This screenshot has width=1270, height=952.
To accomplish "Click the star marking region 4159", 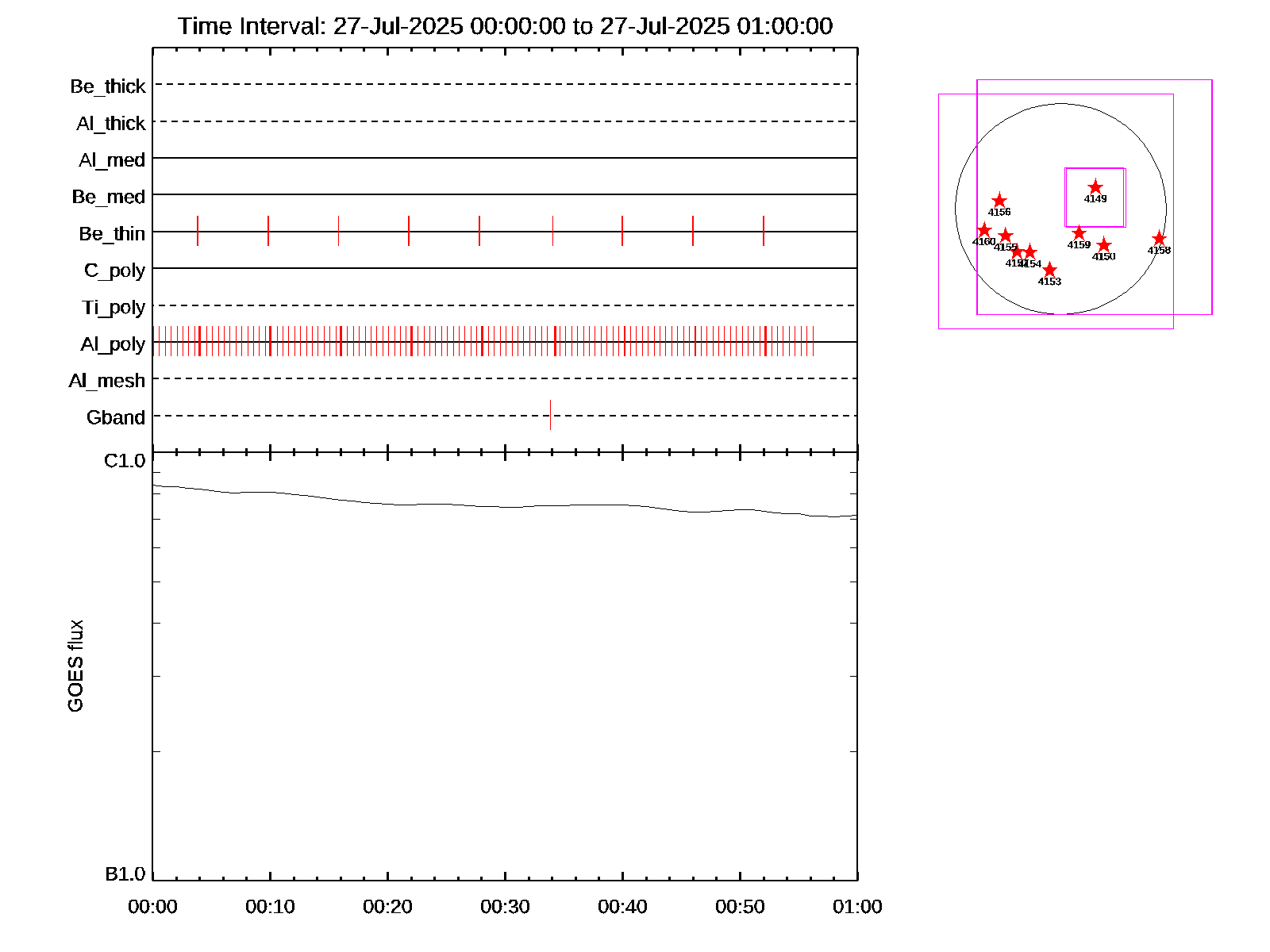I will click(x=1079, y=233).
